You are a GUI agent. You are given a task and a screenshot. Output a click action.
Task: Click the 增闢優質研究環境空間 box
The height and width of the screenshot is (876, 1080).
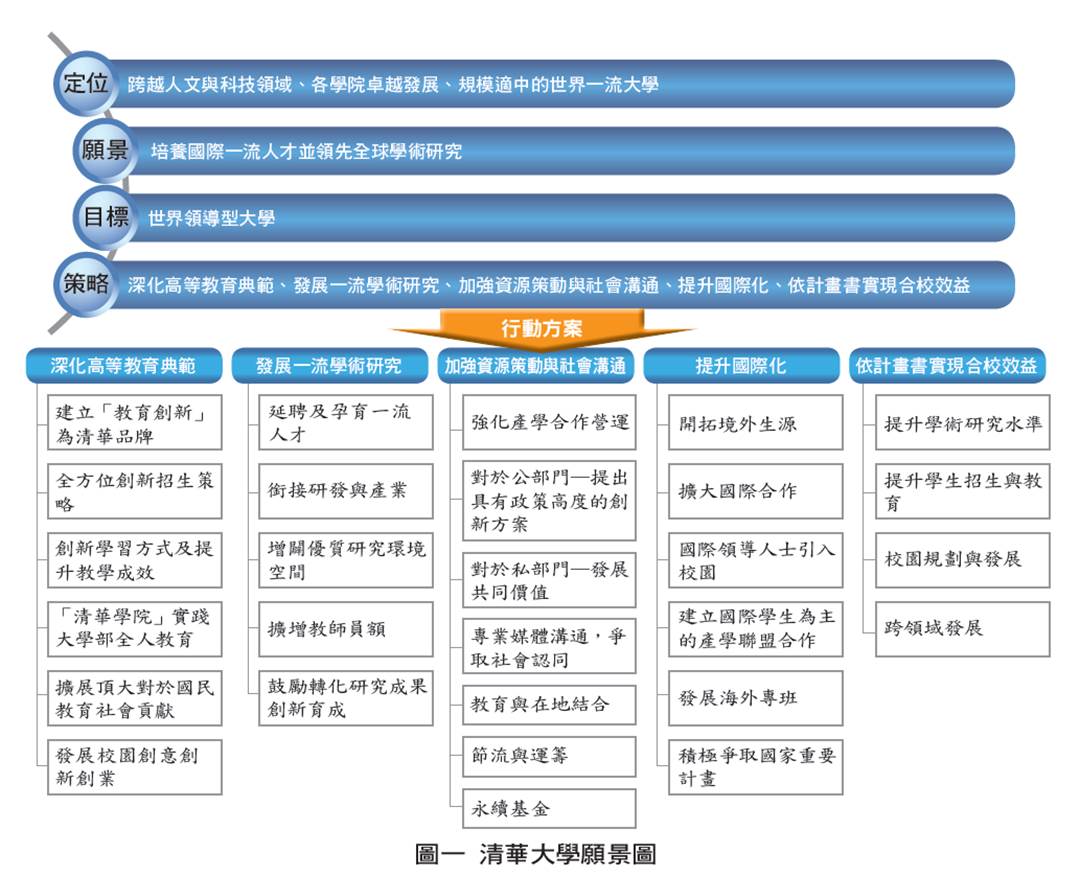click(346, 560)
